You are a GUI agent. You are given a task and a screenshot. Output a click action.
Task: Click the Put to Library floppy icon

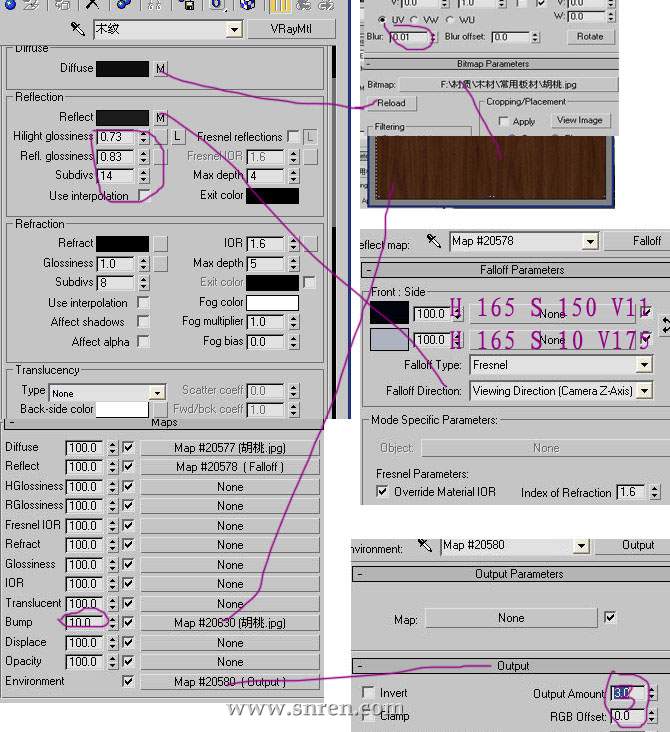point(188,5)
